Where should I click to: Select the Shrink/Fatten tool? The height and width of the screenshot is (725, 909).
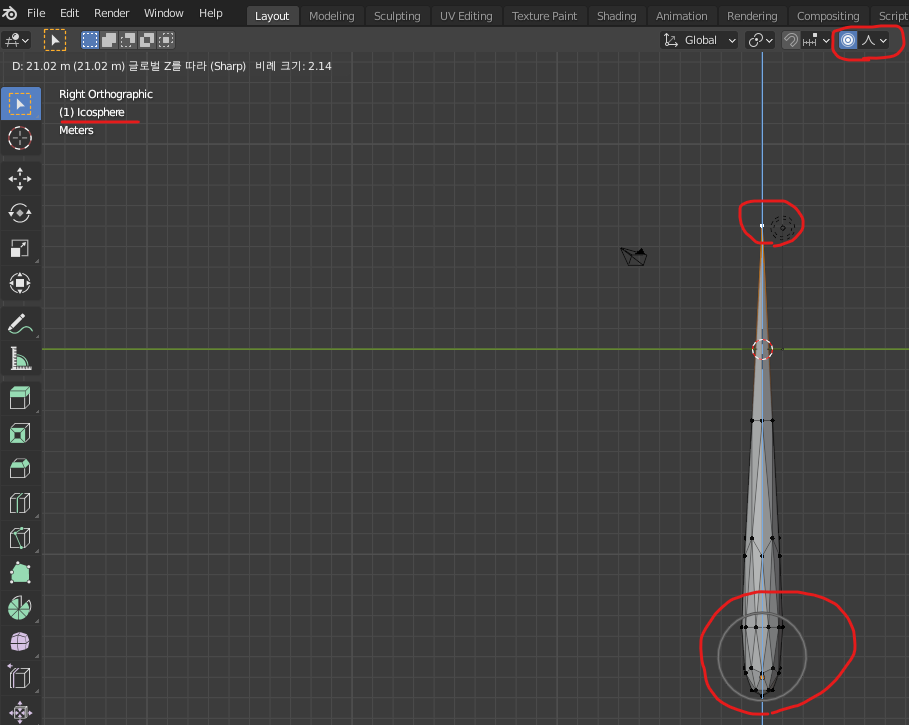coord(20,712)
